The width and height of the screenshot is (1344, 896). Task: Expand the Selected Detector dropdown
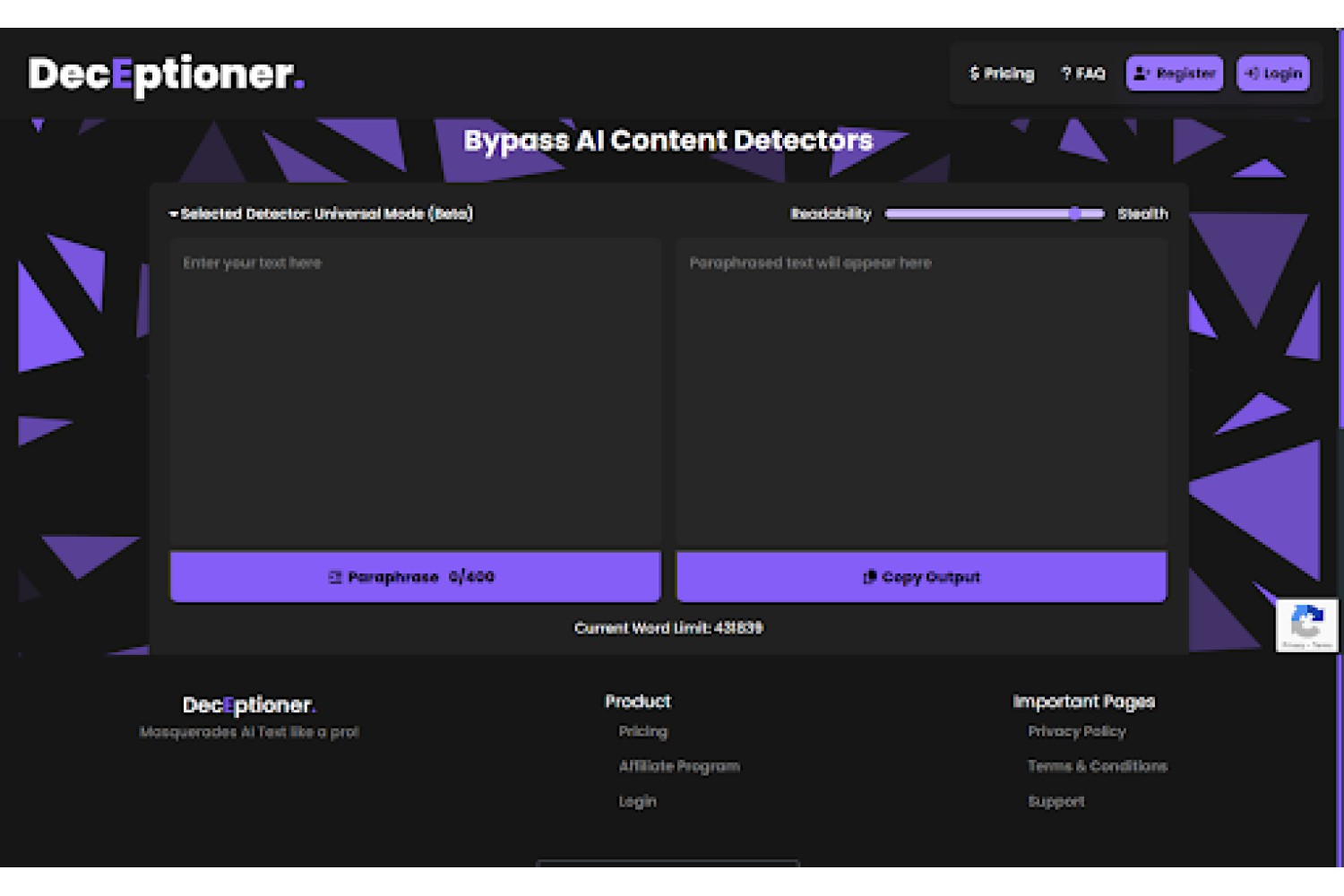(321, 213)
